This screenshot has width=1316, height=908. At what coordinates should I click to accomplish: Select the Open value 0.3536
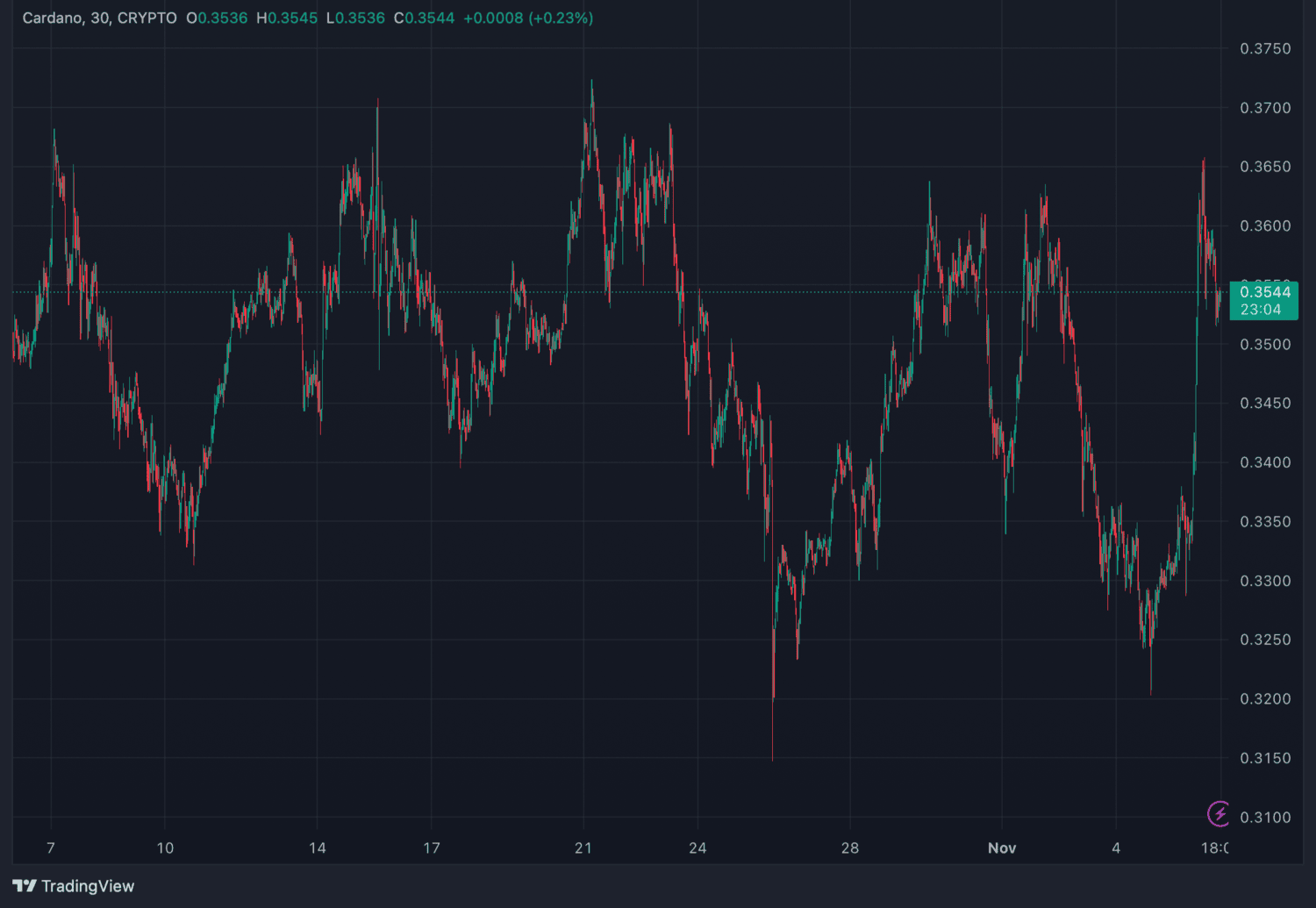coord(222,18)
